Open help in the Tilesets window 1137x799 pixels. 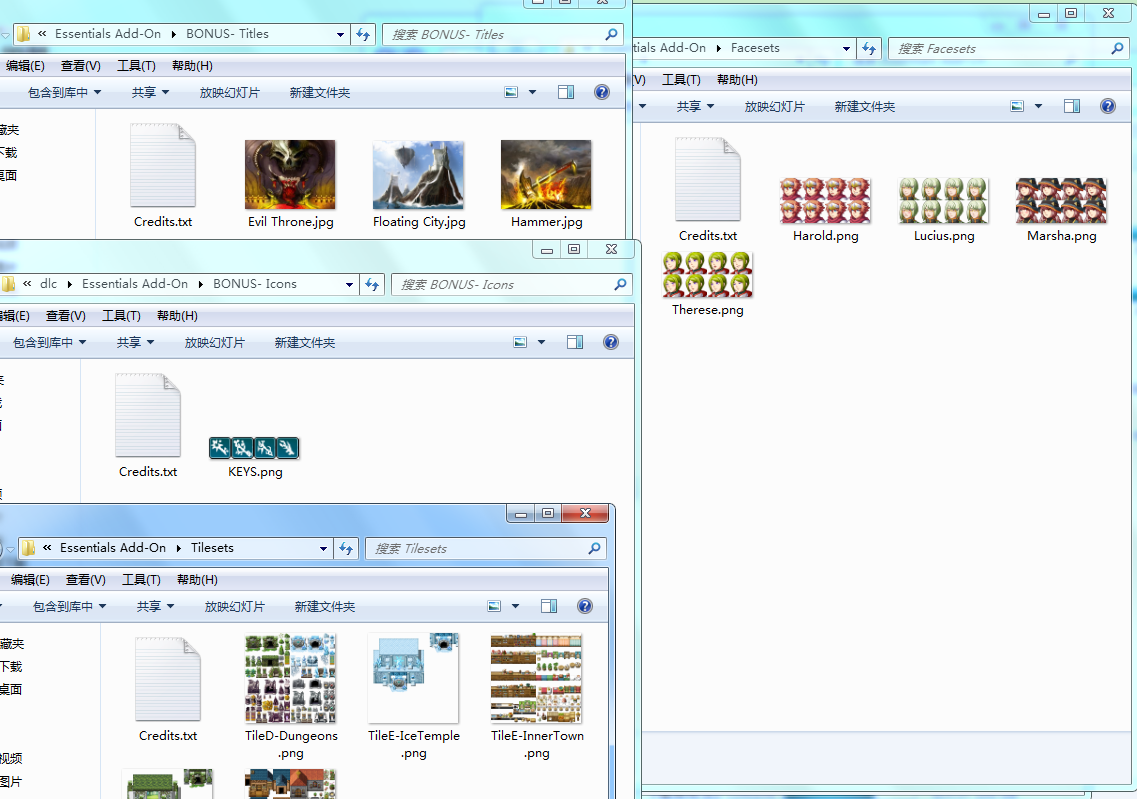click(585, 606)
